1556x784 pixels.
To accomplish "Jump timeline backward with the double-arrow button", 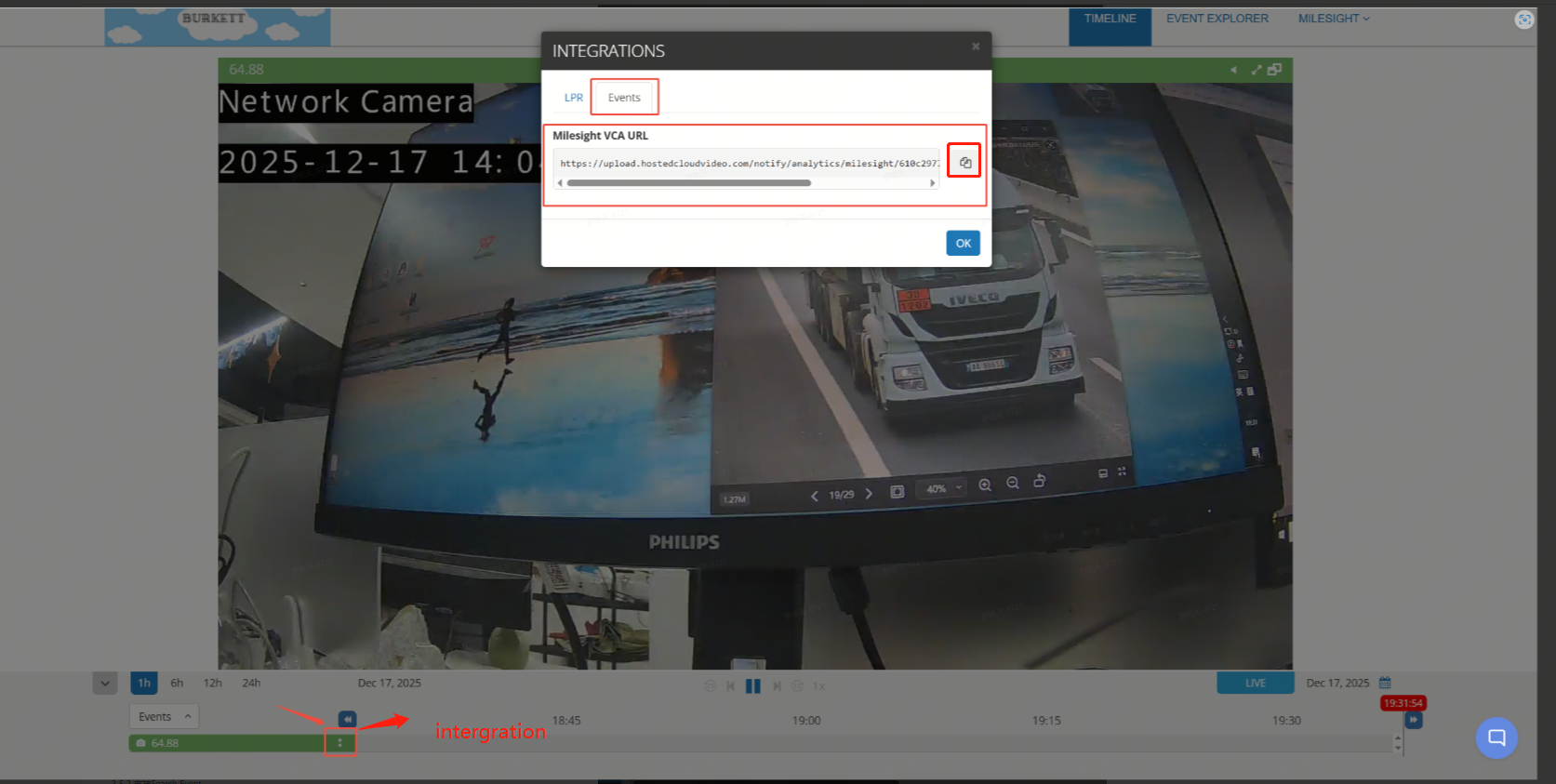I will (x=347, y=719).
